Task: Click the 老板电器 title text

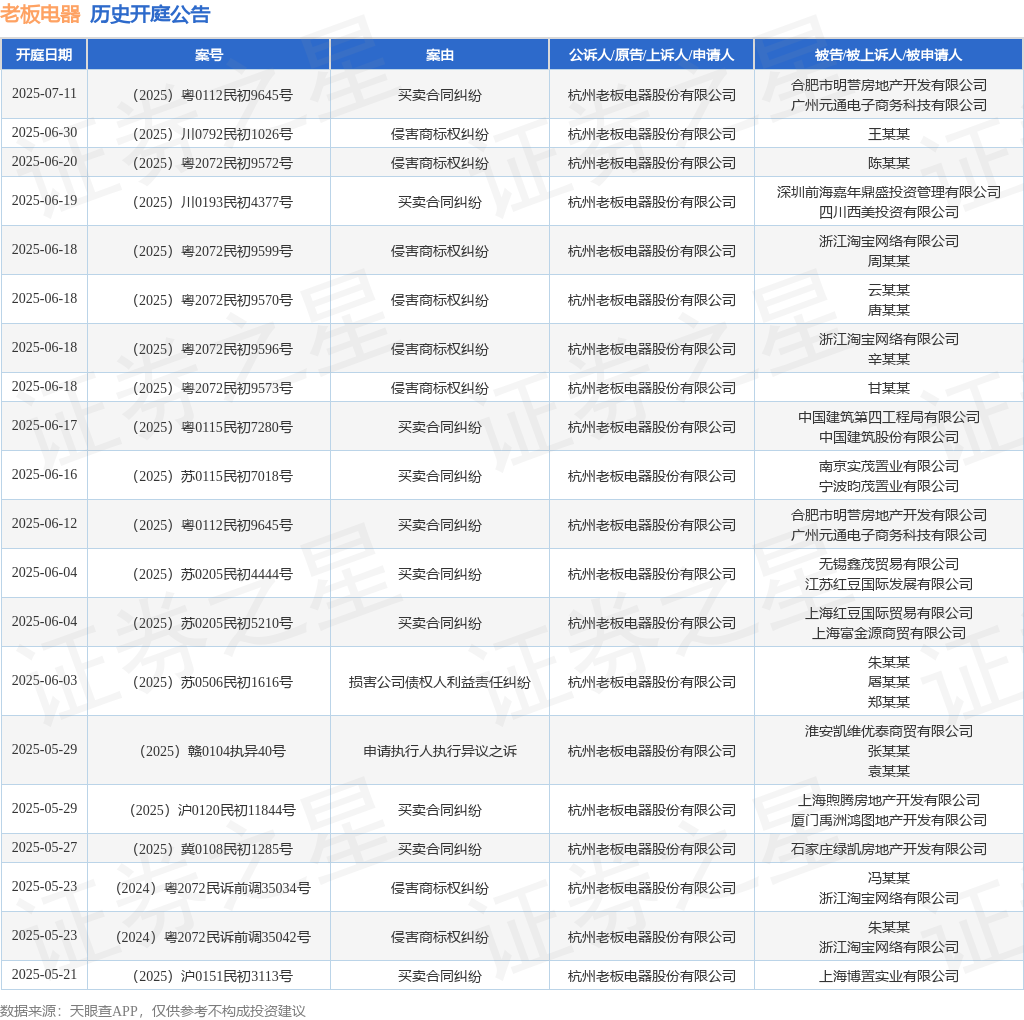Action: click(40, 14)
